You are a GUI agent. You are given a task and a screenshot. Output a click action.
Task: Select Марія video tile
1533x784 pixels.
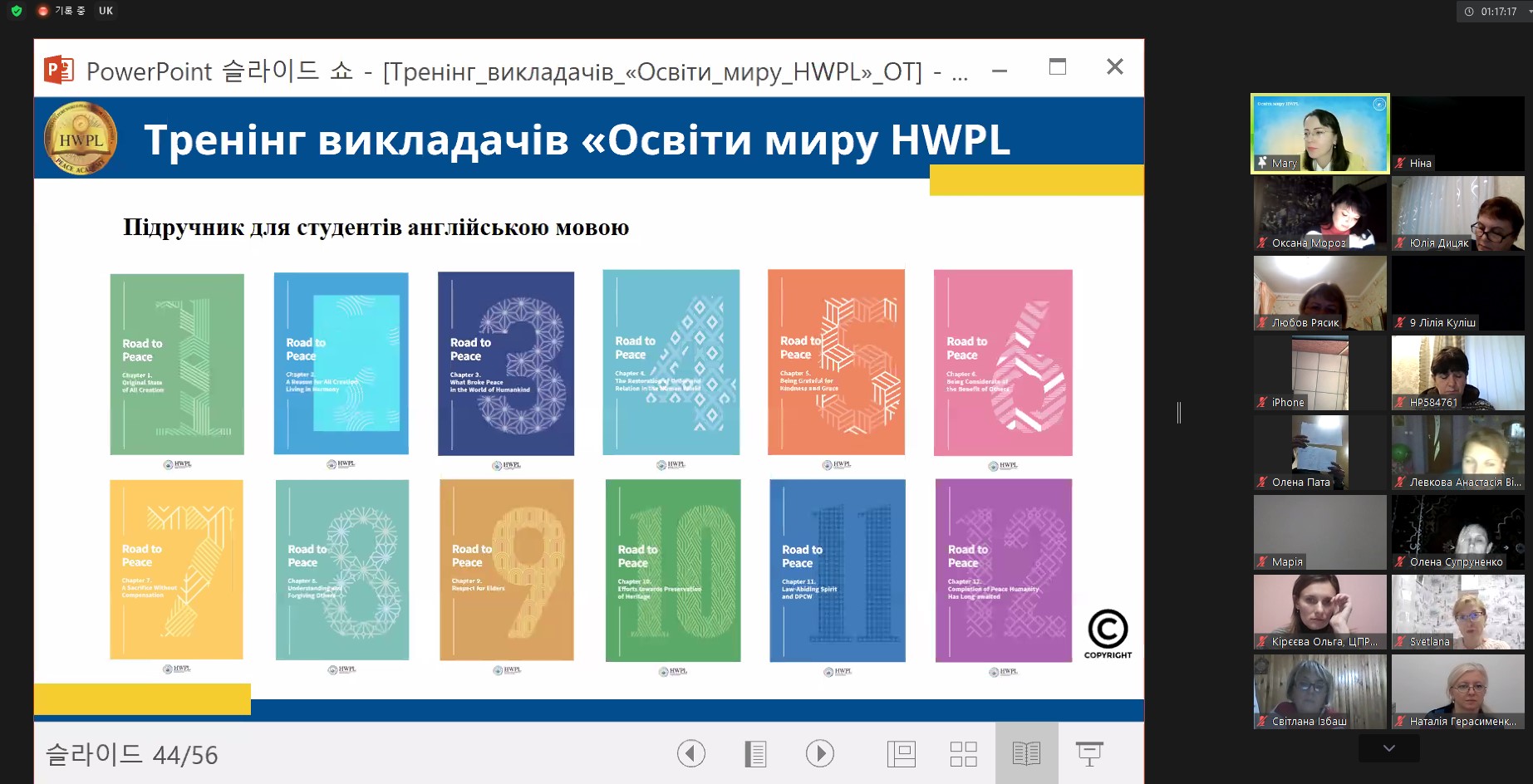(1320, 532)
